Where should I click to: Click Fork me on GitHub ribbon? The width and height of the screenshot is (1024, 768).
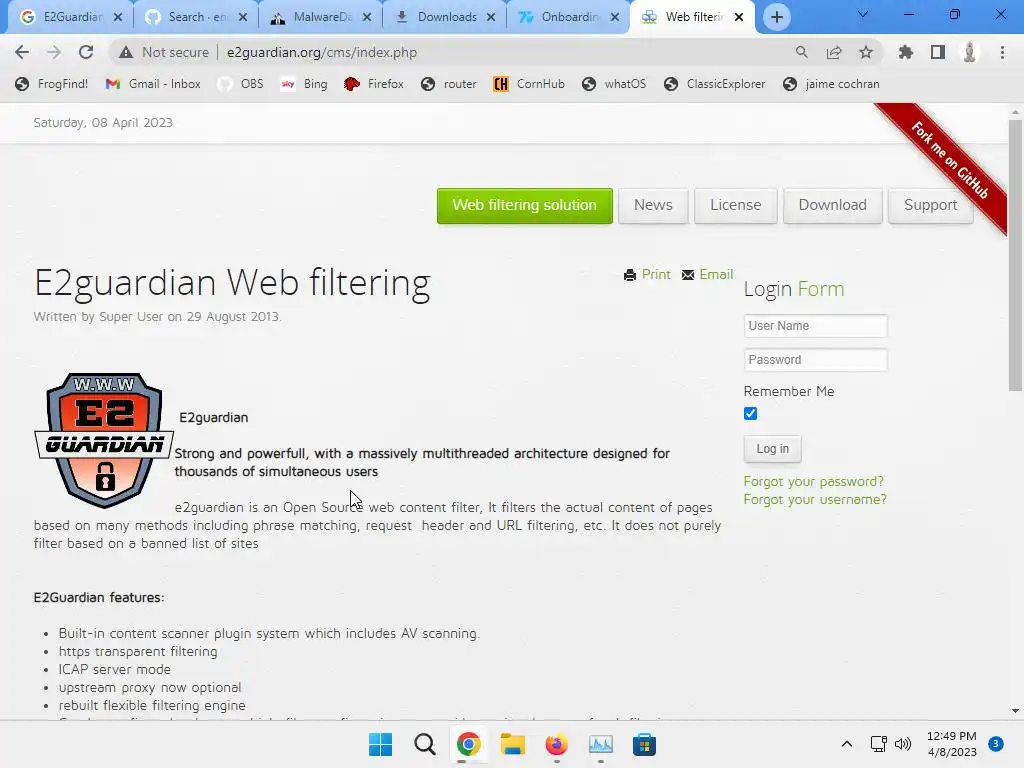(950, 161)
